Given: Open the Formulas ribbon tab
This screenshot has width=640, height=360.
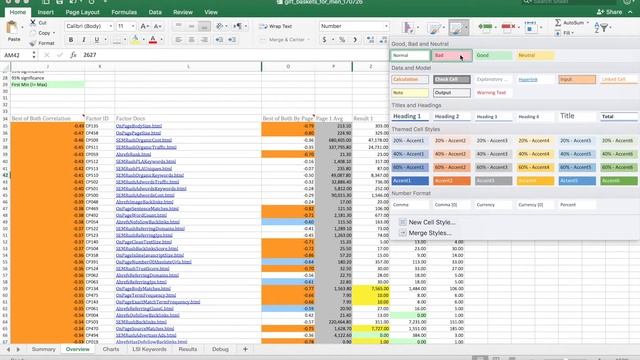Looking at the screenshot, I should (x=124, y=12).
